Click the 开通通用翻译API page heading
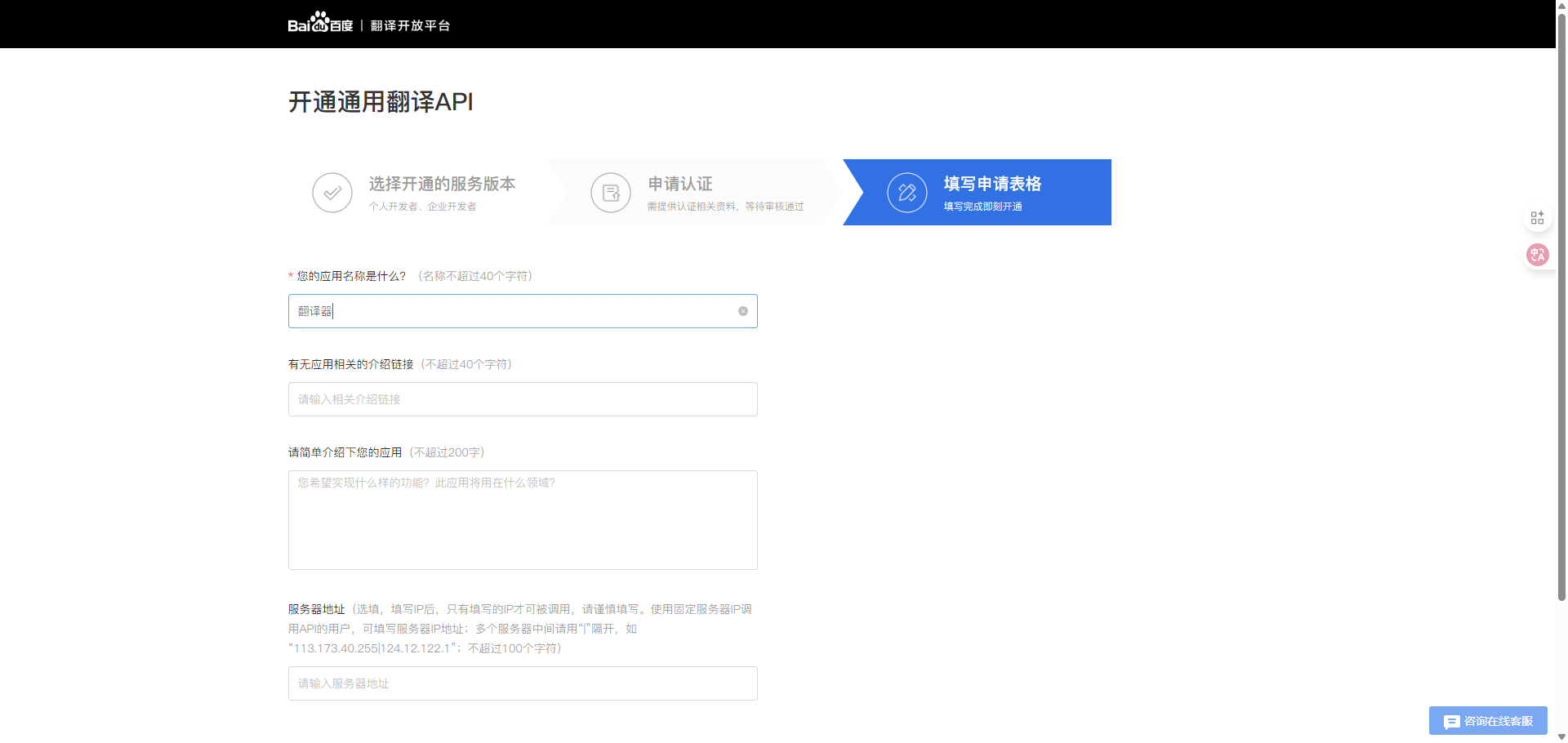 click(381, 102)
